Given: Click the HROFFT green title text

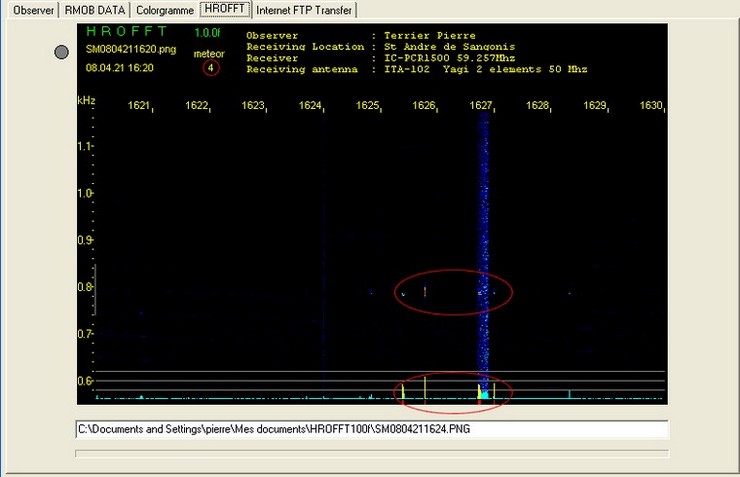Looking at the screenshot, I should pyautogui.click(x=126, y=32).
